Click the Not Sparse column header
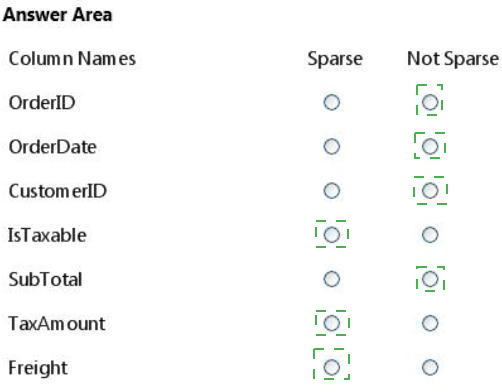The image size is (502, 392). [453, 59]
